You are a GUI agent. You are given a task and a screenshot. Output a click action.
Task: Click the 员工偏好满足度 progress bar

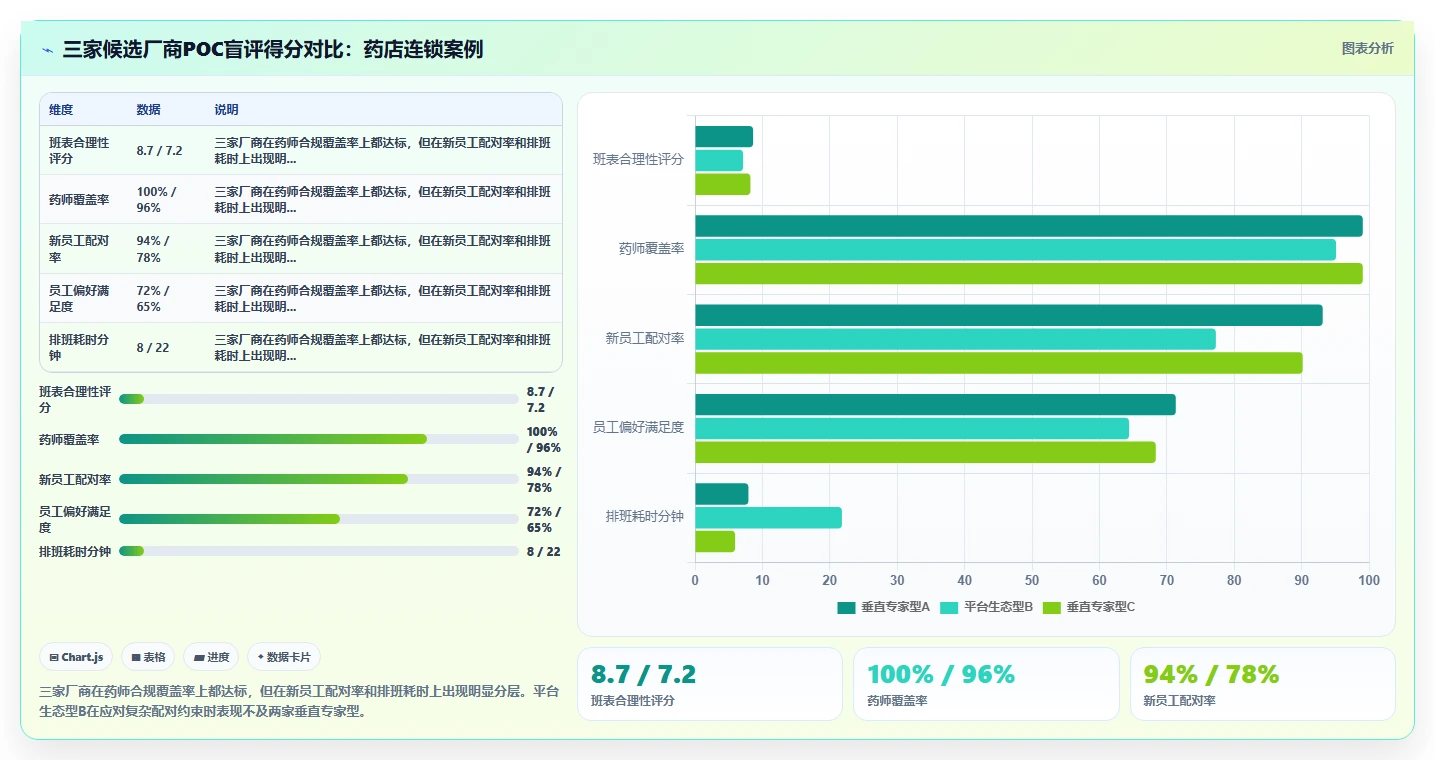318,519
